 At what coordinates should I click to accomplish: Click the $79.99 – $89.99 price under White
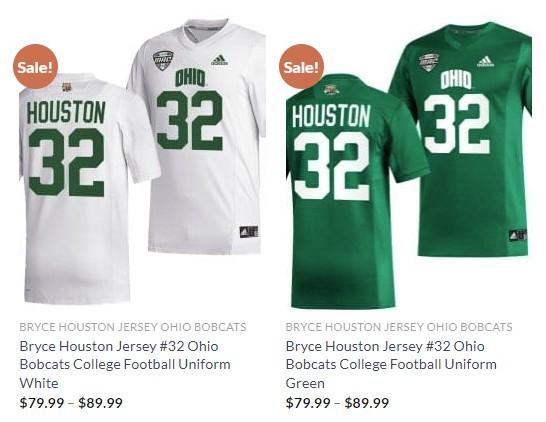71,403
